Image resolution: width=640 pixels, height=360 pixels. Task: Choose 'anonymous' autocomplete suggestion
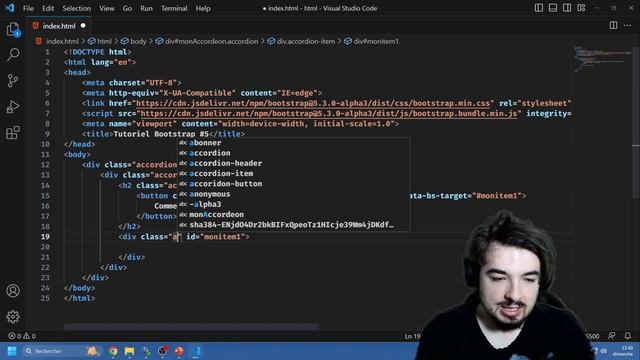click(293, 194)
